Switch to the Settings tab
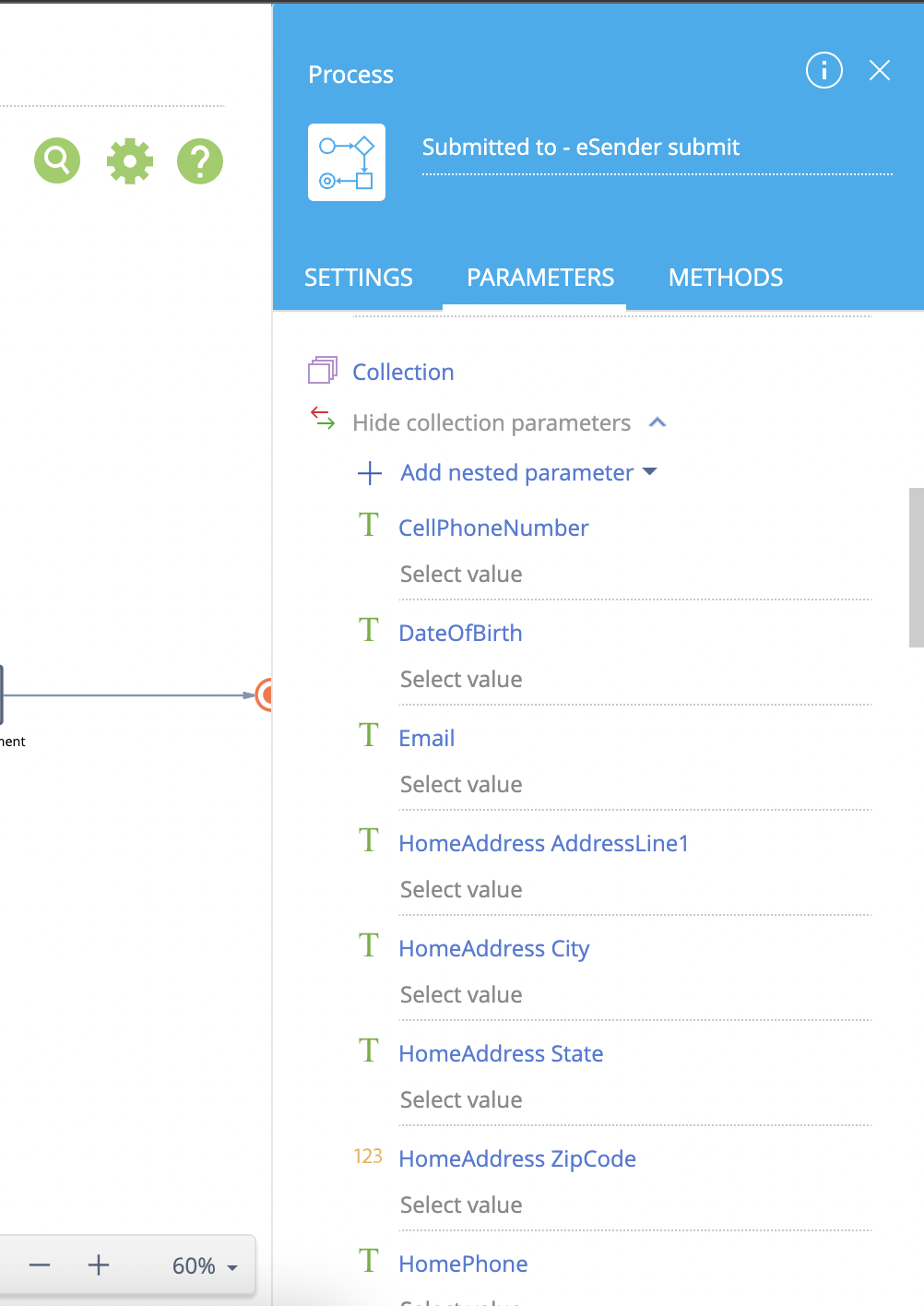Screen dimensions: 924x1306 (359, 278)
